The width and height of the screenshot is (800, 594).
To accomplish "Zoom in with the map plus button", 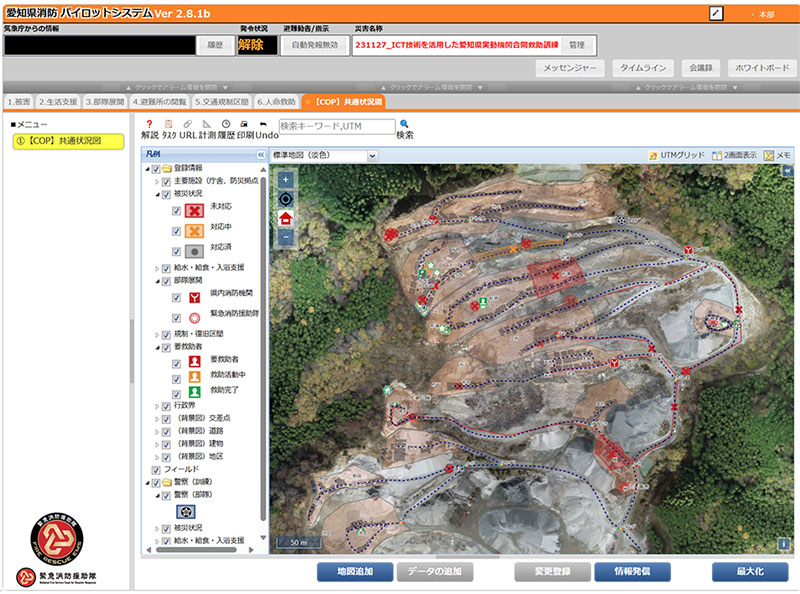I will click(x=285, y=180).
